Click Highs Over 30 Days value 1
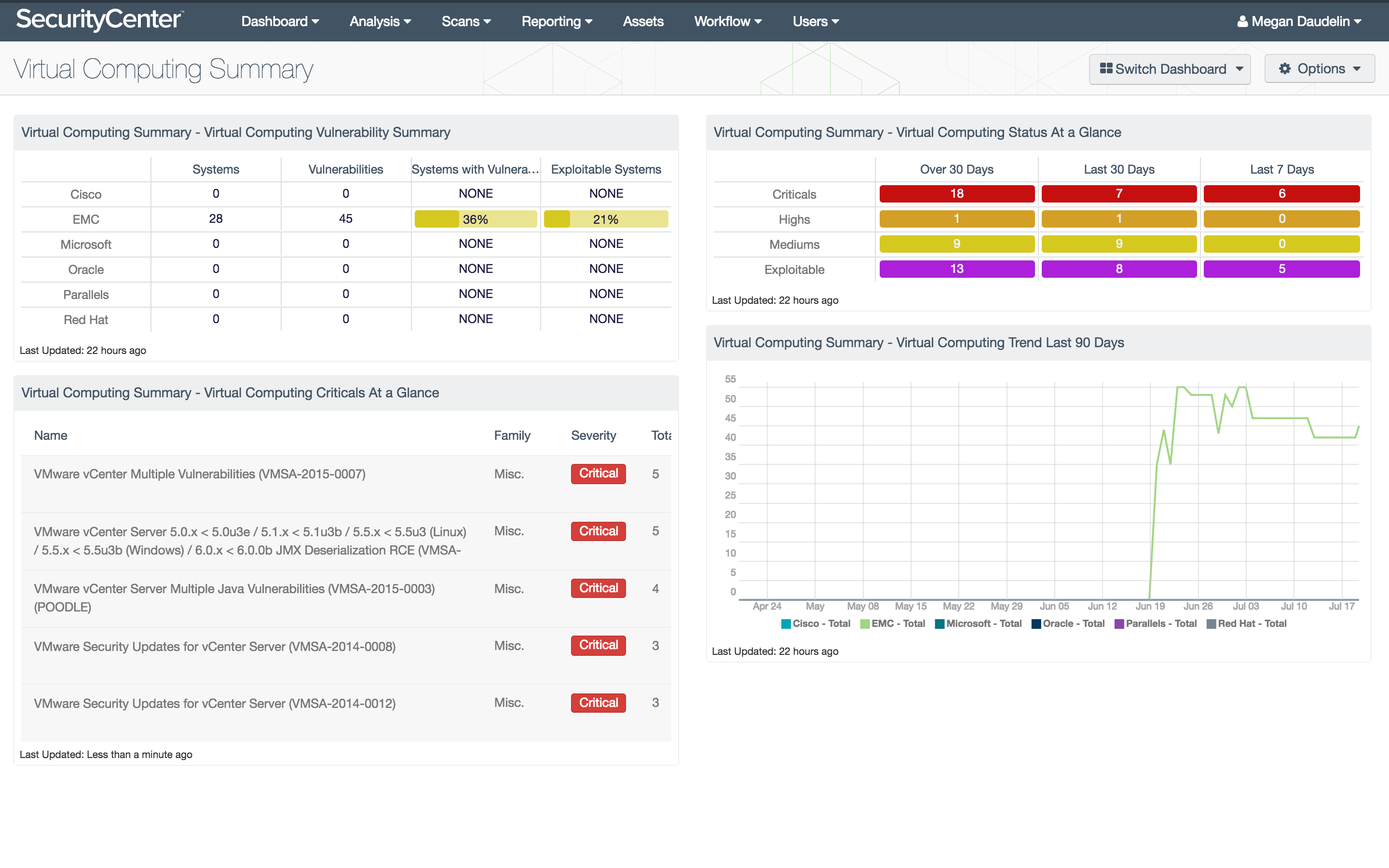Viewport: 1389px width, 868px height. point(957,219)
